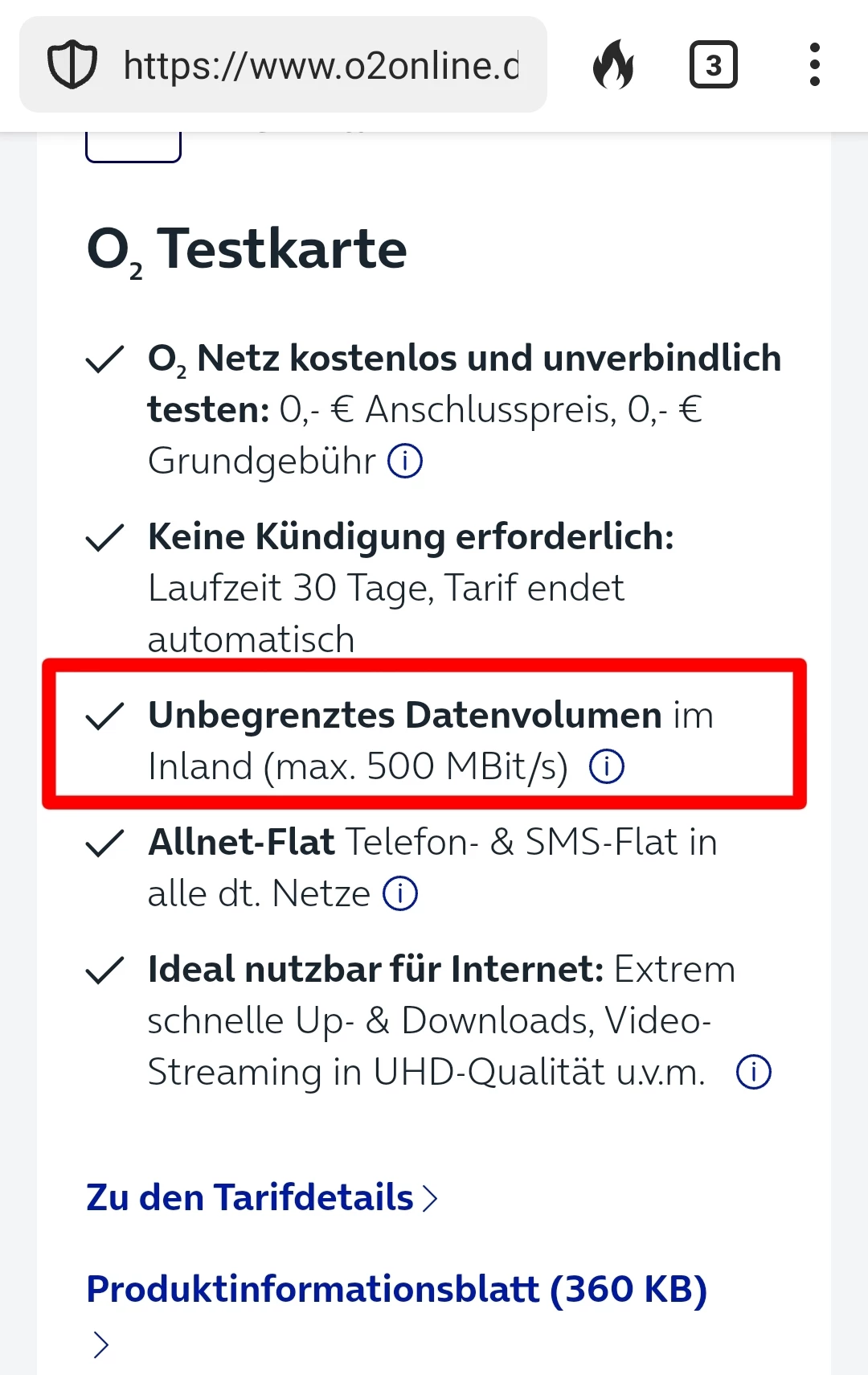Open info icon after UHD-Qualität u.v.m.
The height and width of the screenshot is (1375, 868).
pos(753,1072)
